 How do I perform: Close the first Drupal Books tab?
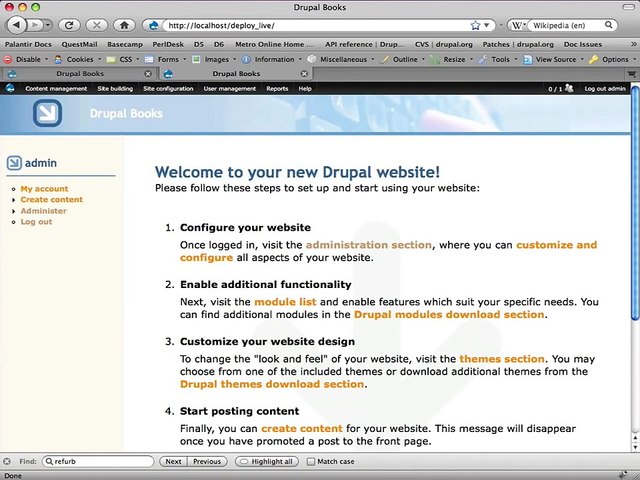point(148,73)
